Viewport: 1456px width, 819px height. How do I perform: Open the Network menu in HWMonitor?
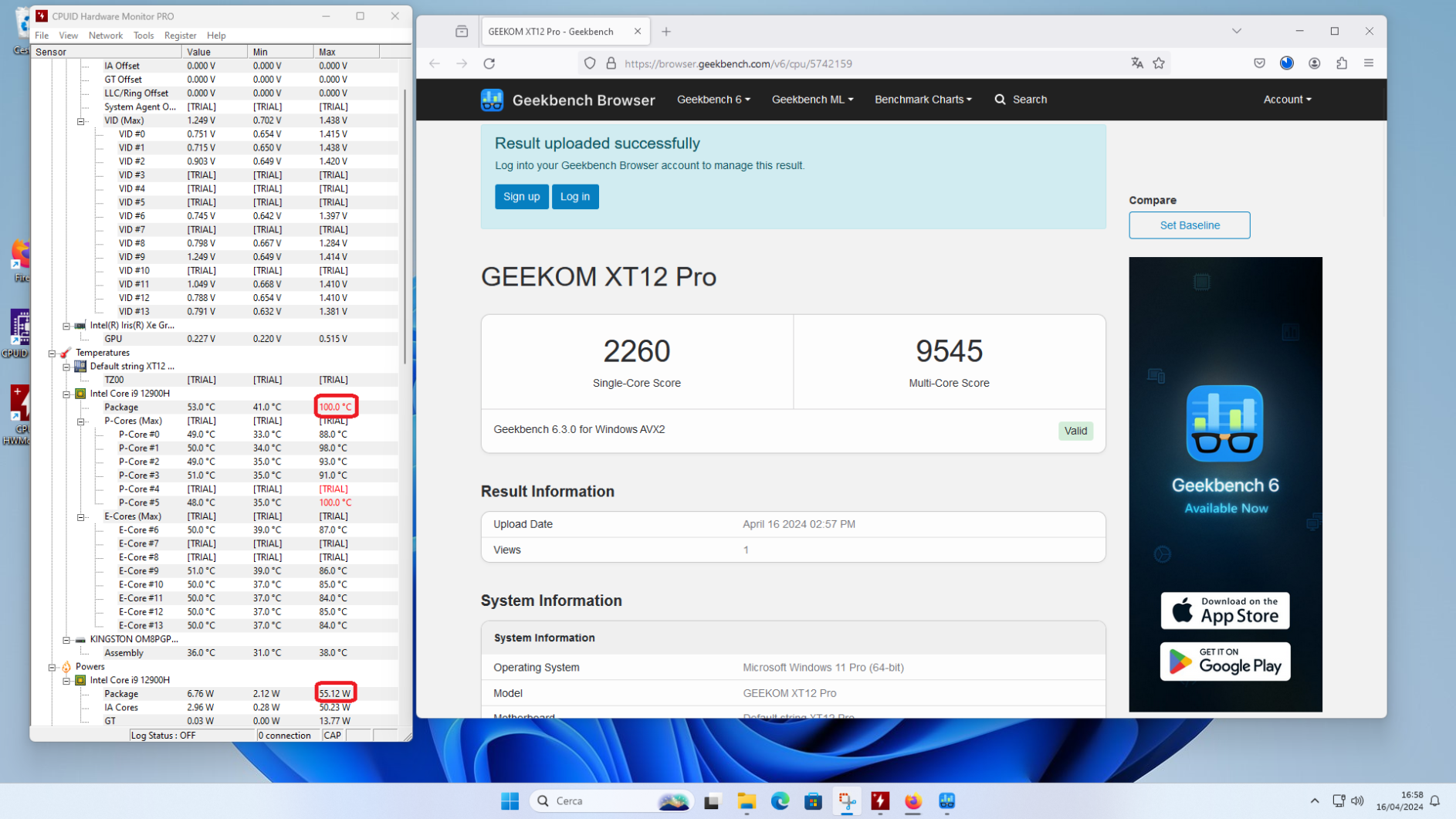coord(105,36)
